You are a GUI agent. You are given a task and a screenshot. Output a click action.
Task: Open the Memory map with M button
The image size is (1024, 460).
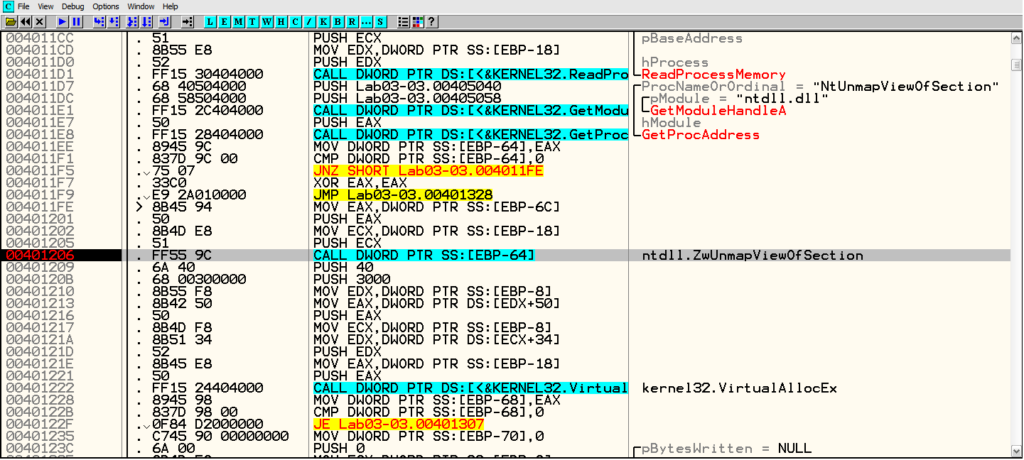coord(238,21)
